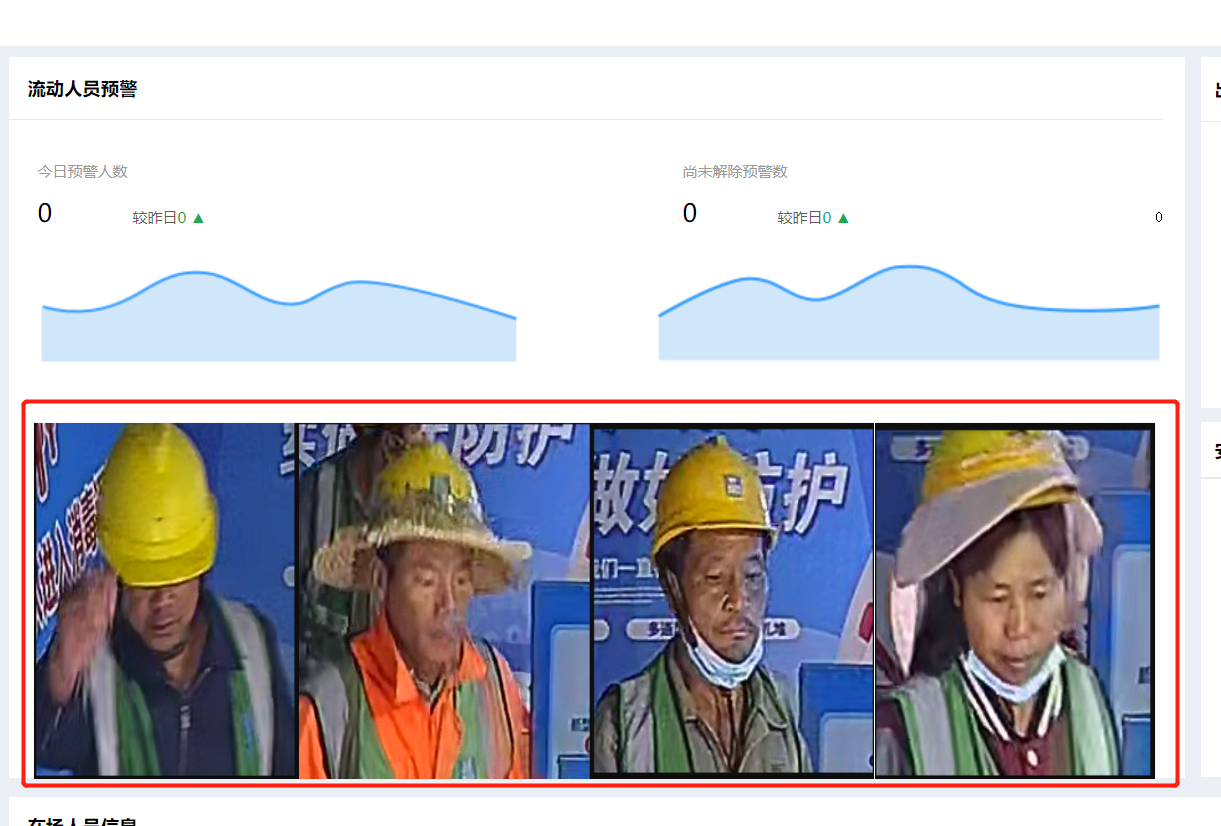The image size is (1221, 826).
Task: Select photo of worker with sun-shade cloth hat
Action: (1015, 600)
